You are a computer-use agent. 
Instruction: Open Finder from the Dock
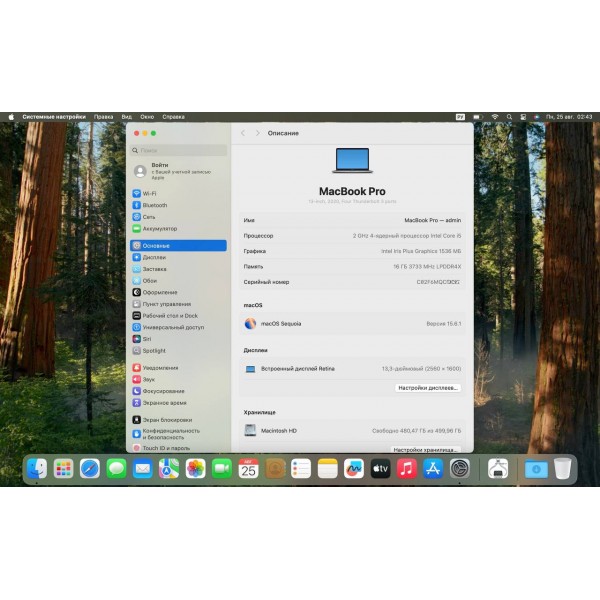pyautogui.click(x=37, y=468)
